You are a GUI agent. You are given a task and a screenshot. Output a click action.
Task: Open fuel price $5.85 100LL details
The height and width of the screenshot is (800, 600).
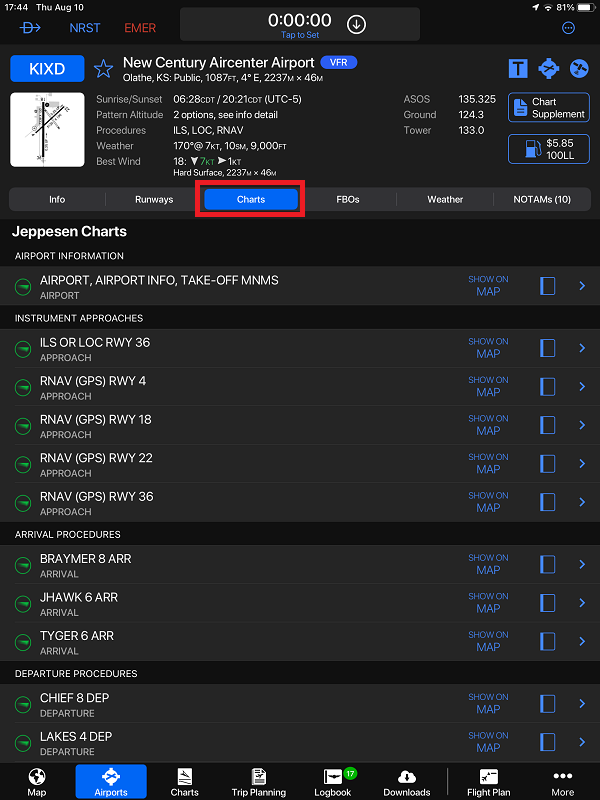point(548,149)
